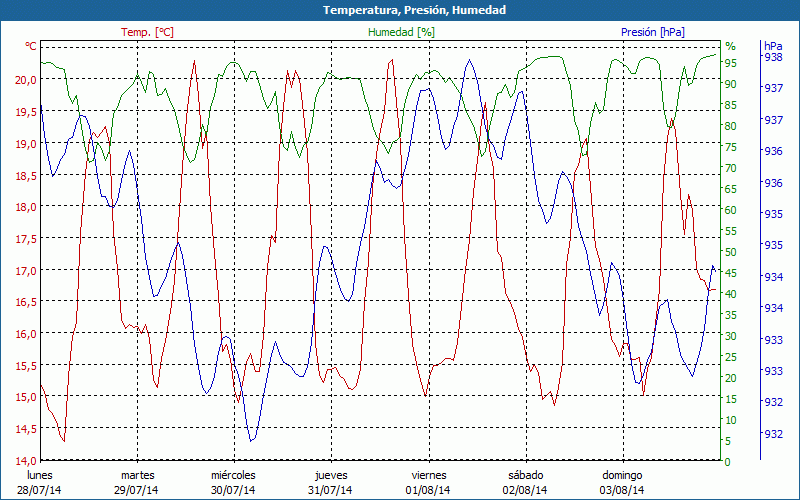Click the 17,0 temperature axis tick
Screen dimensions: 800x500
[24, 271]
